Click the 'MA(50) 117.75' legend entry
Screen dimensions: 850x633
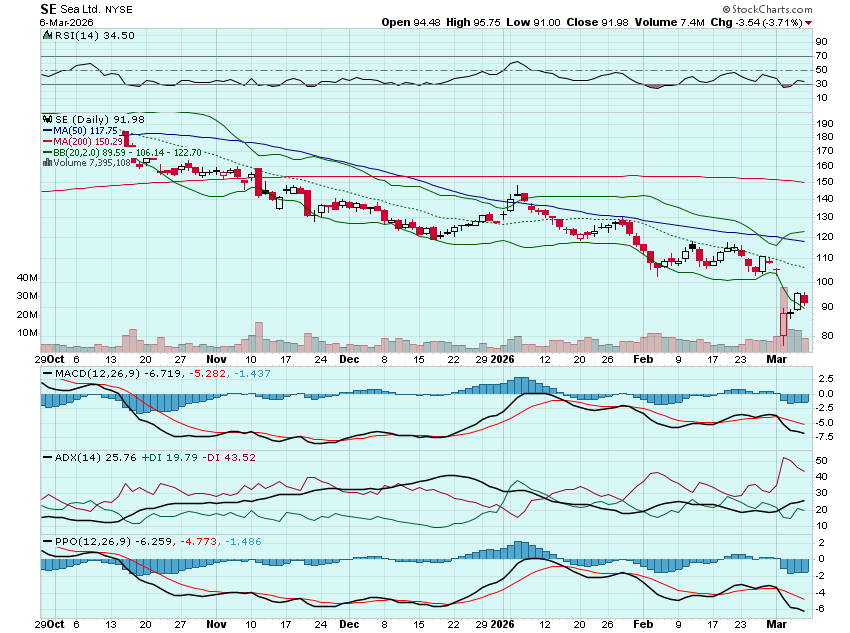[x=85, y=131]
